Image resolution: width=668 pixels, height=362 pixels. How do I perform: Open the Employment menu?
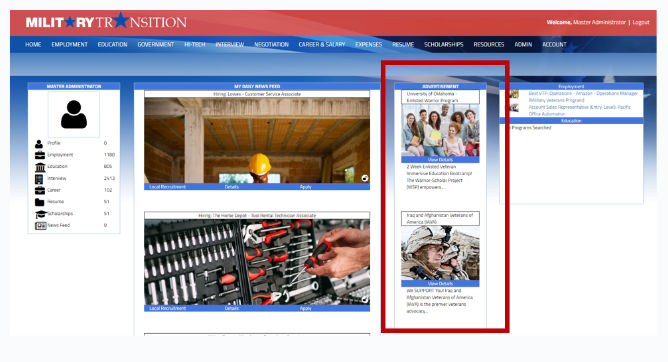point(69,44)
